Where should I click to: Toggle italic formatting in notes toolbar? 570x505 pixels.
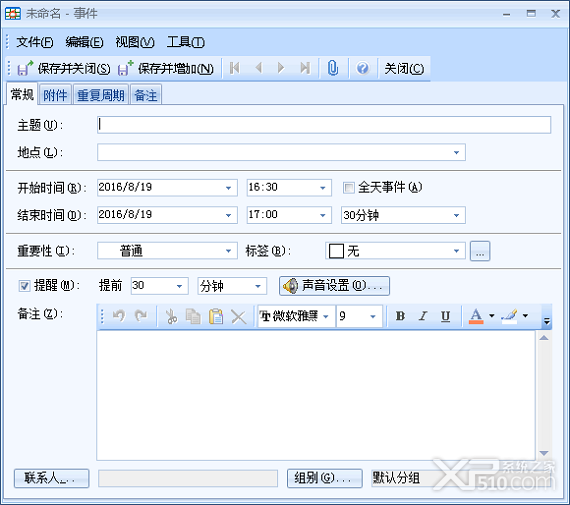tap(423, 316)
